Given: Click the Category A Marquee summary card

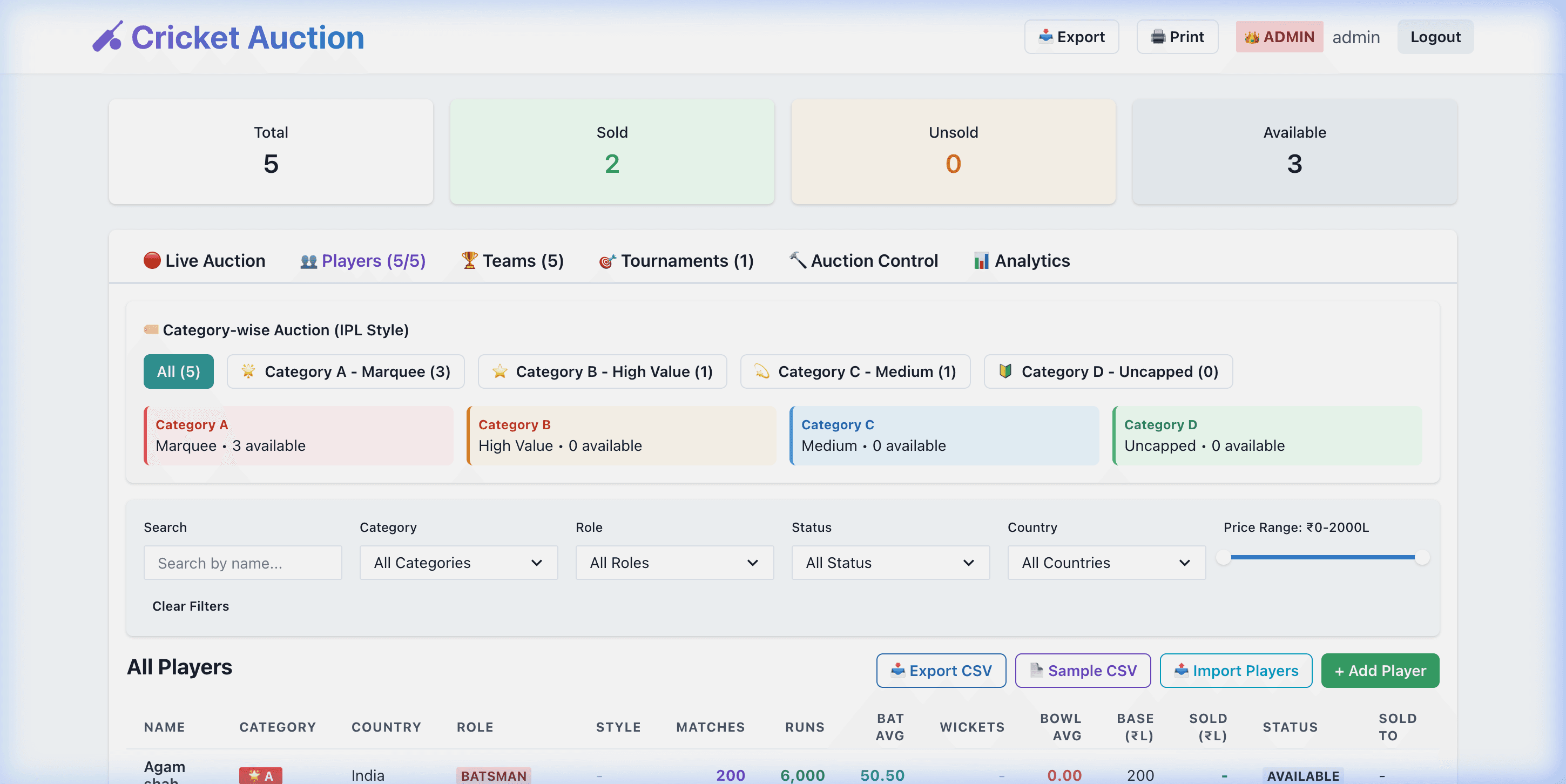Looking at the screenshot, I should click(x=299, y=435).
